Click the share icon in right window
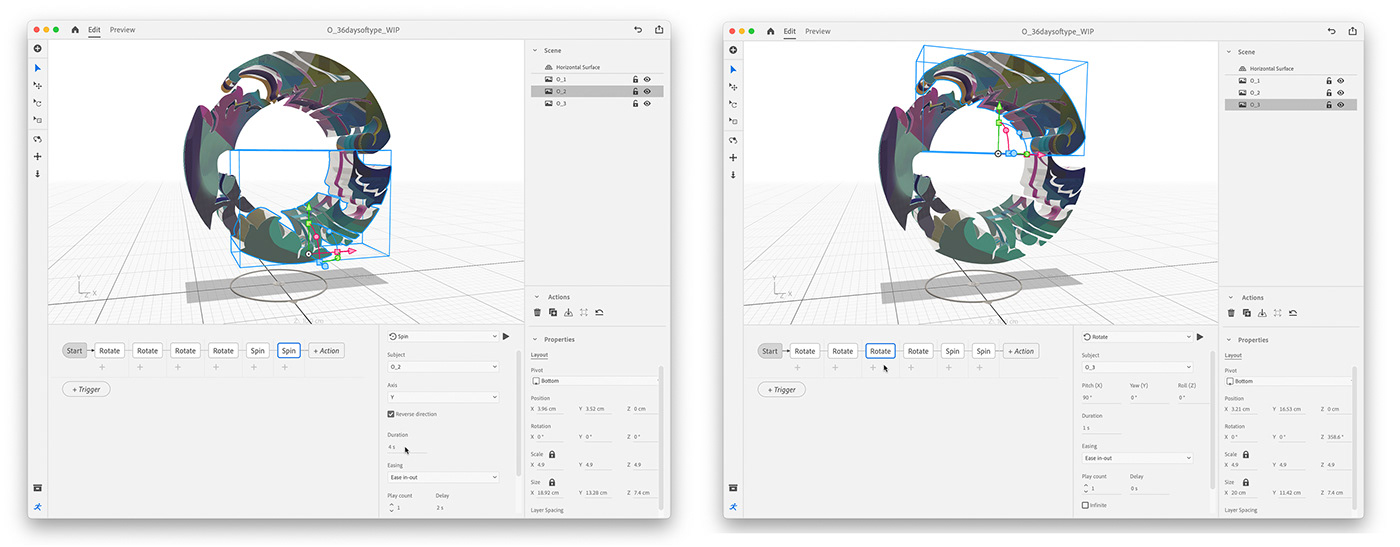Viewport: 1400px width, 547px height. pos(1352,31)
